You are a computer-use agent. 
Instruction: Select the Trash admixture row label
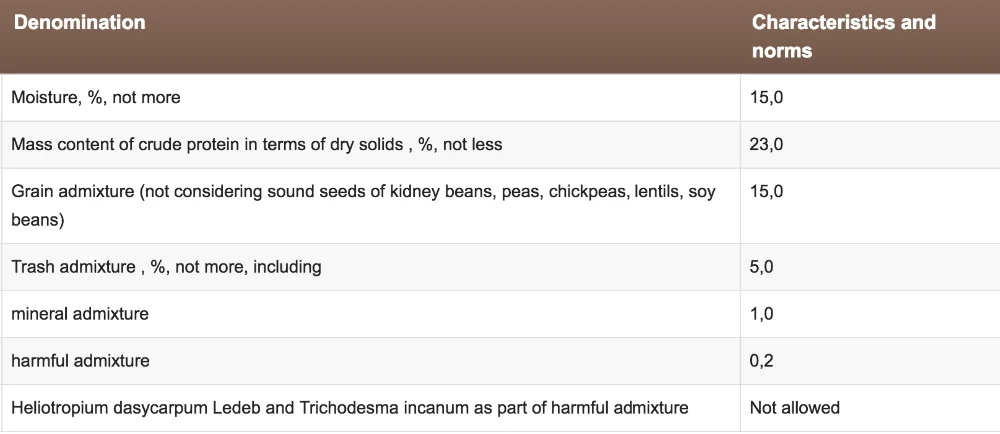(x=166, y=267)
